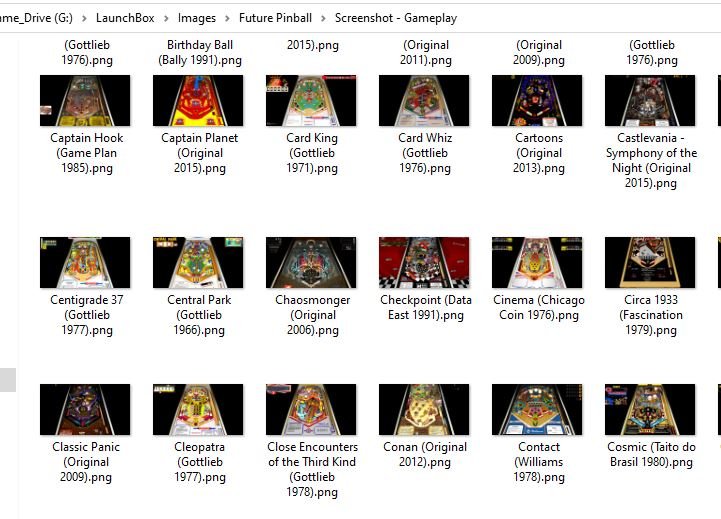The image size is (721, 519).
Task: Click Circa 1933 (Fascination 1979).png filename
Action: pyautogui.click(x=651, y=315)
